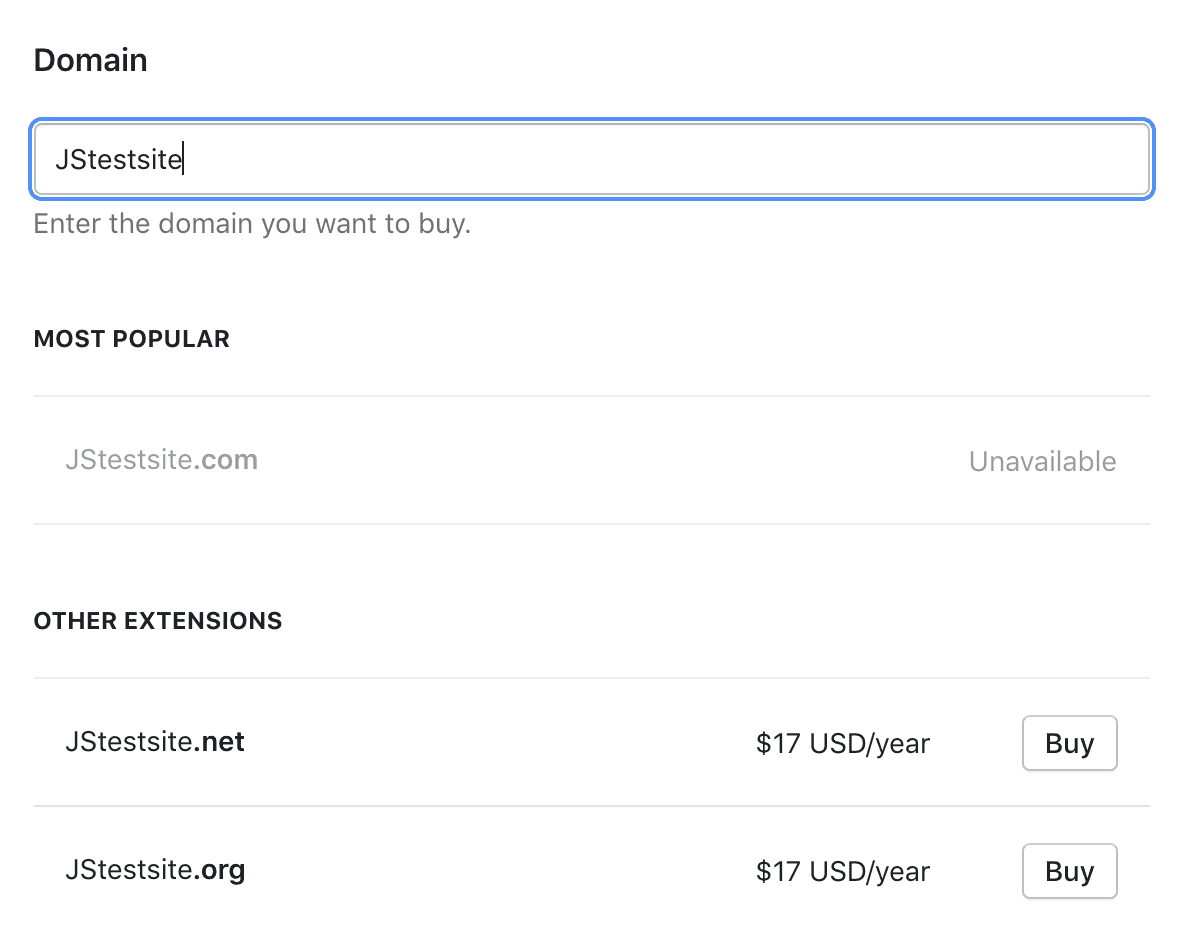Click the Domain heading label
The image size is (1185, 930).
90,60
